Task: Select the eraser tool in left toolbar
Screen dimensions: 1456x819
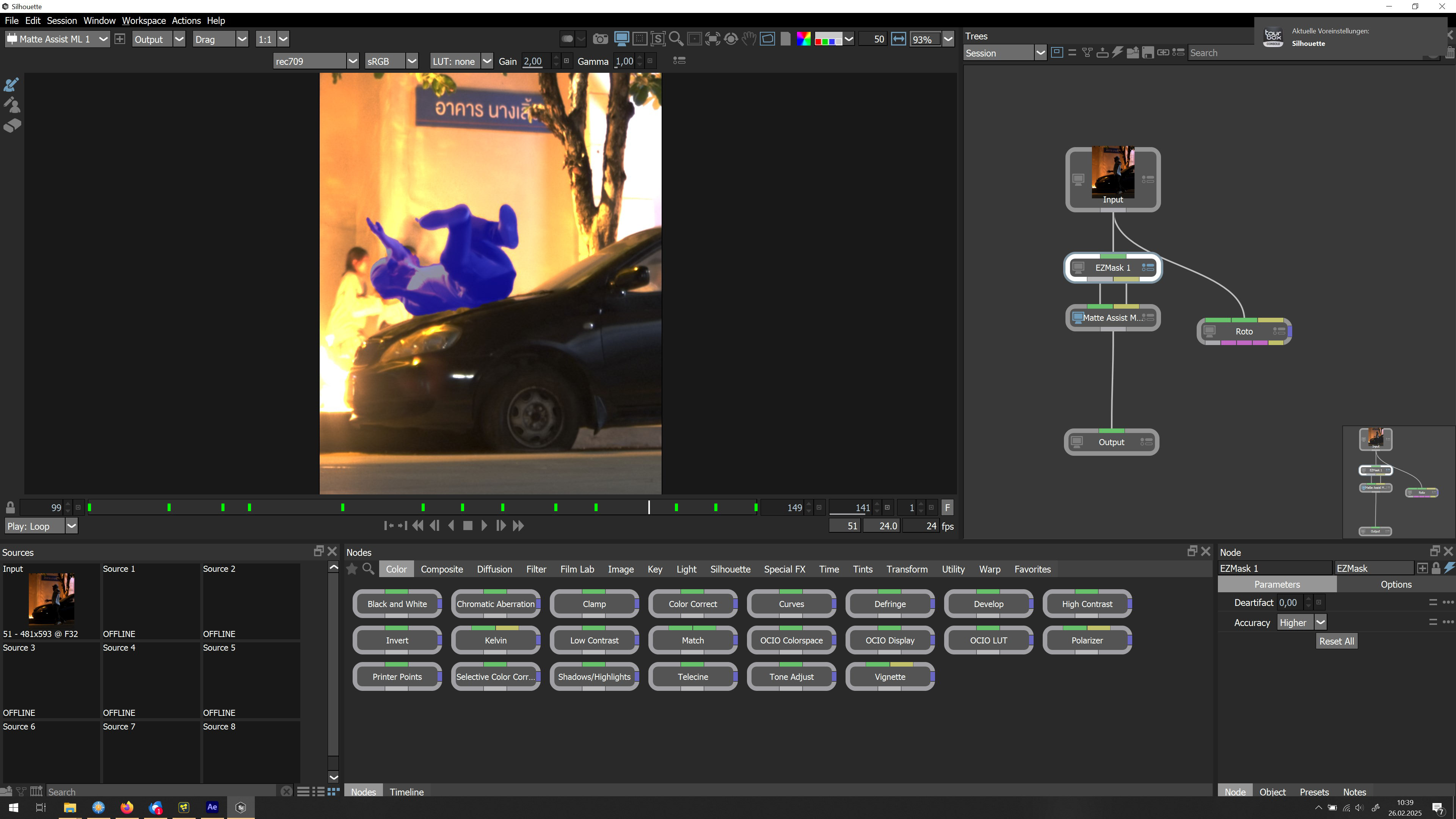Action: point(12,126)
